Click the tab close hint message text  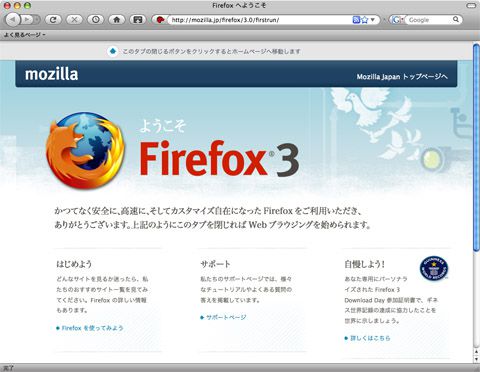[211, 51]
